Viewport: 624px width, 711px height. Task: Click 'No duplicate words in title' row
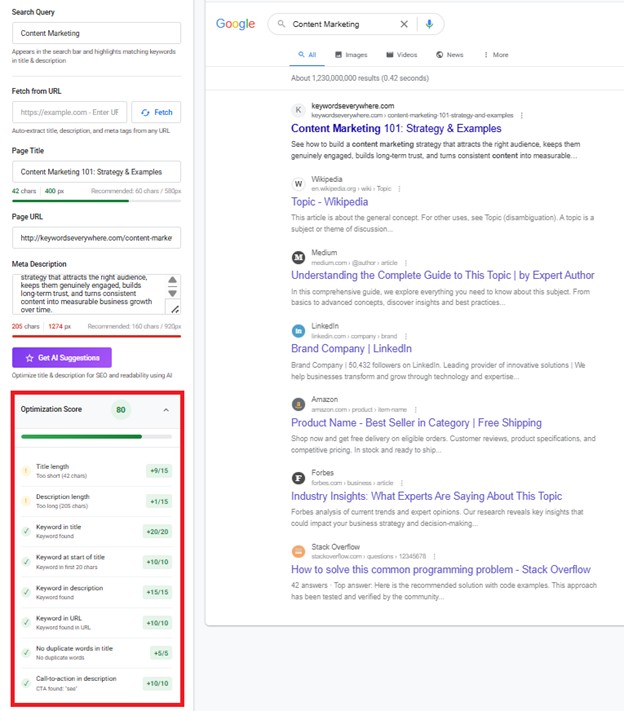click(96, 653)
